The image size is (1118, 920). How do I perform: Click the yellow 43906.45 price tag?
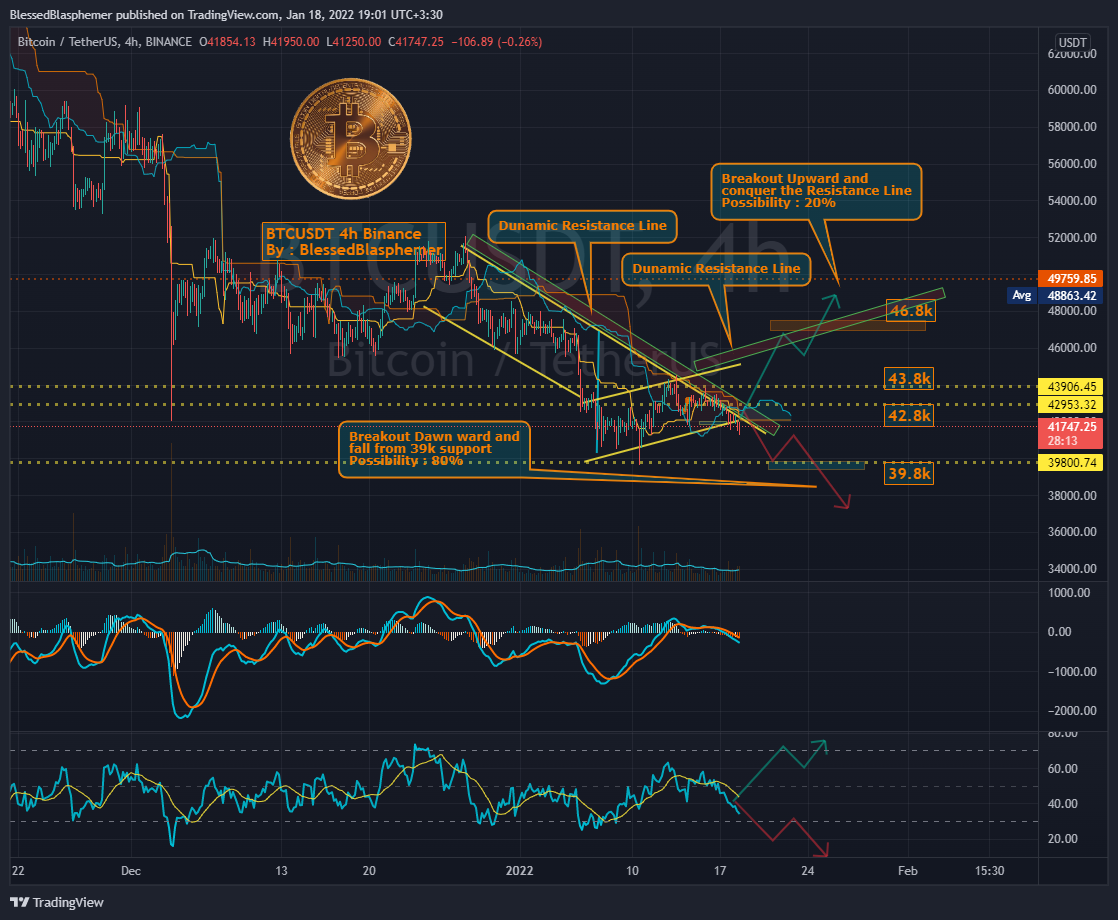coord(1071,387)
